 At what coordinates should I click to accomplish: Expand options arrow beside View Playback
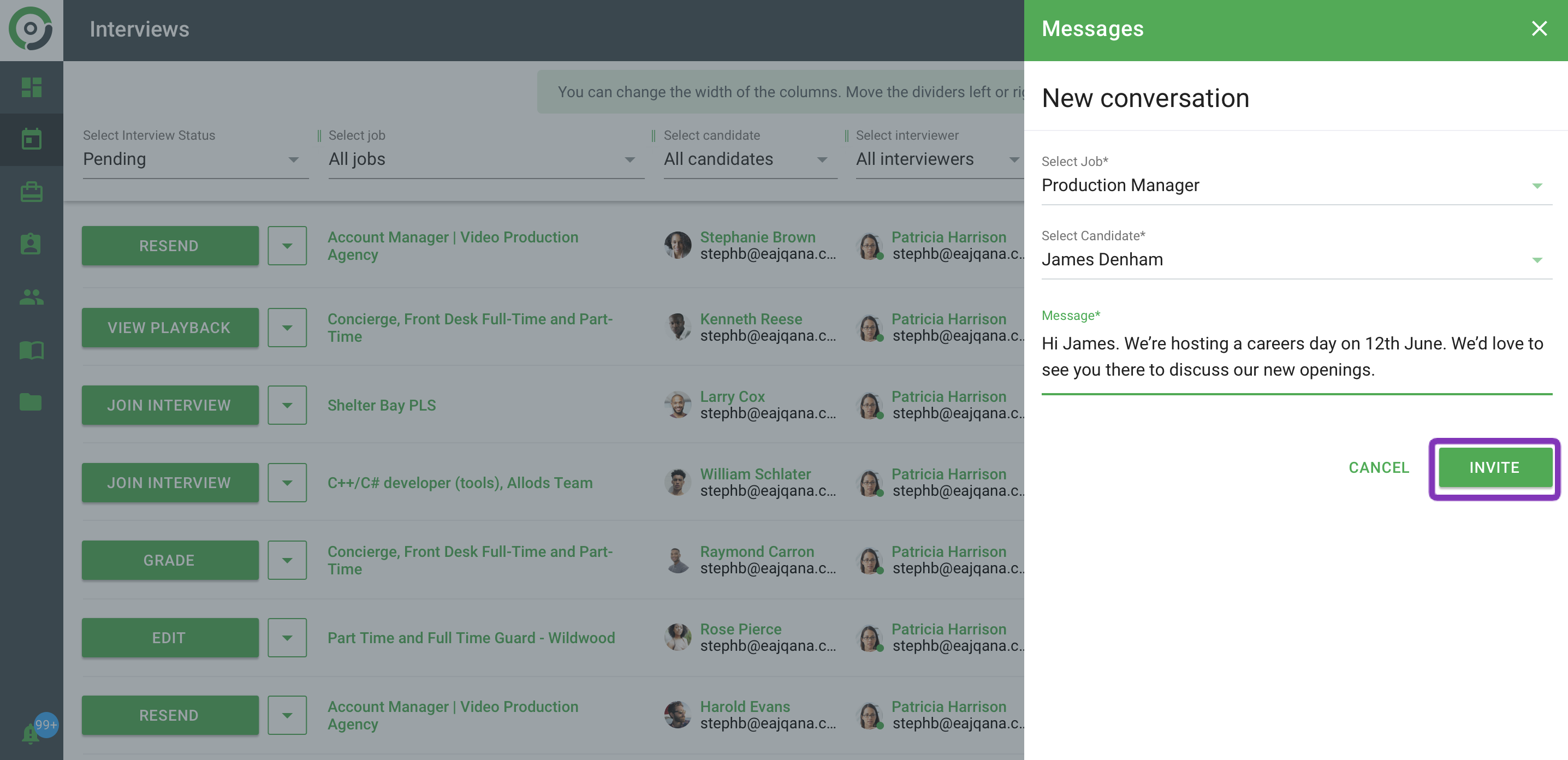(287, 328)
